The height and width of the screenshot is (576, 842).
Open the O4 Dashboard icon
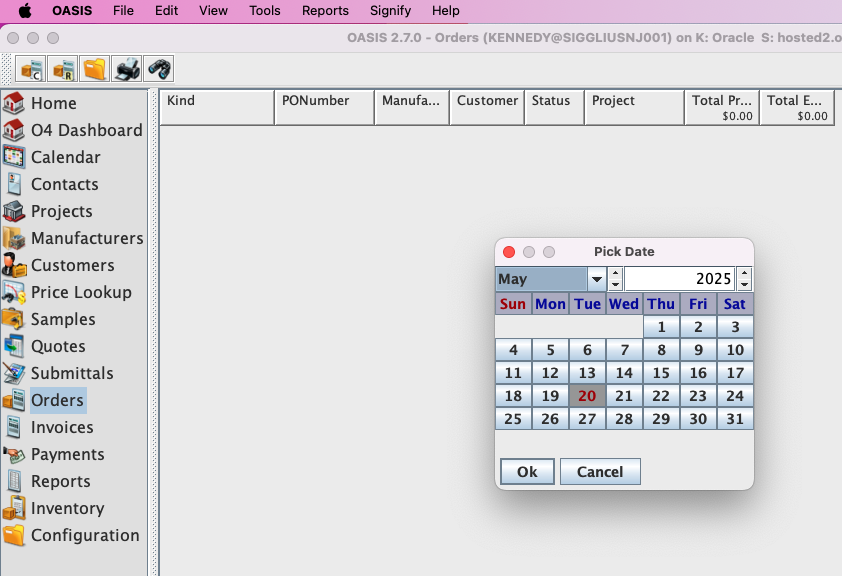click(13, 130)
